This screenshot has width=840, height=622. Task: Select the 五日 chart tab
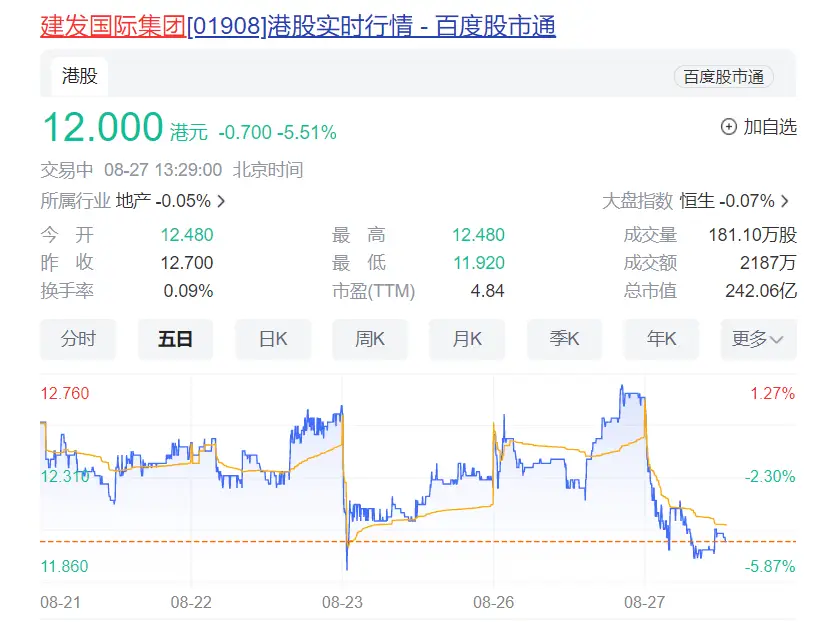(x=175, y=339)
